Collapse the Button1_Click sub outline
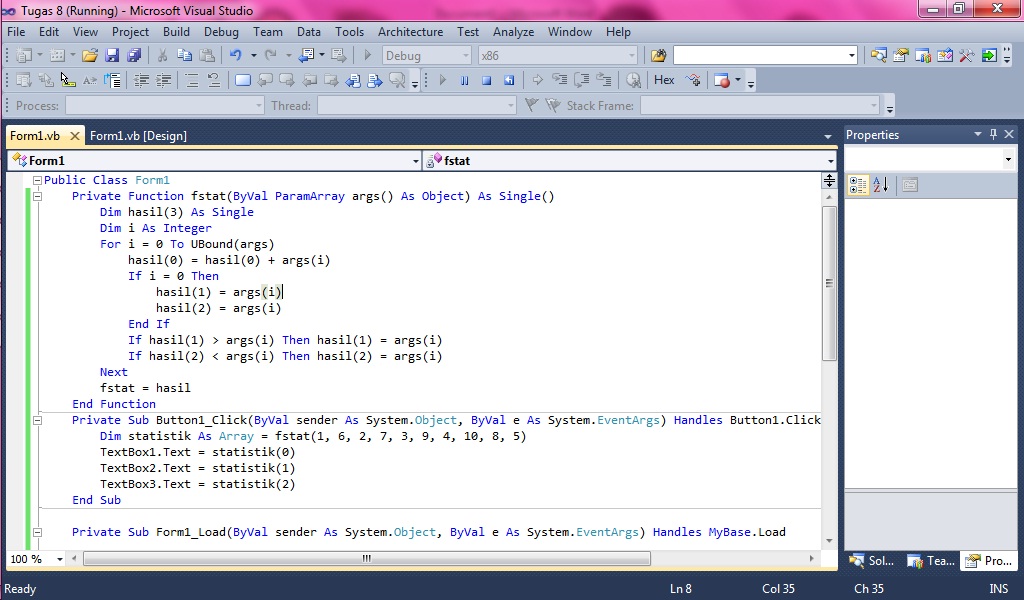1024x600 pixels. 37,420
